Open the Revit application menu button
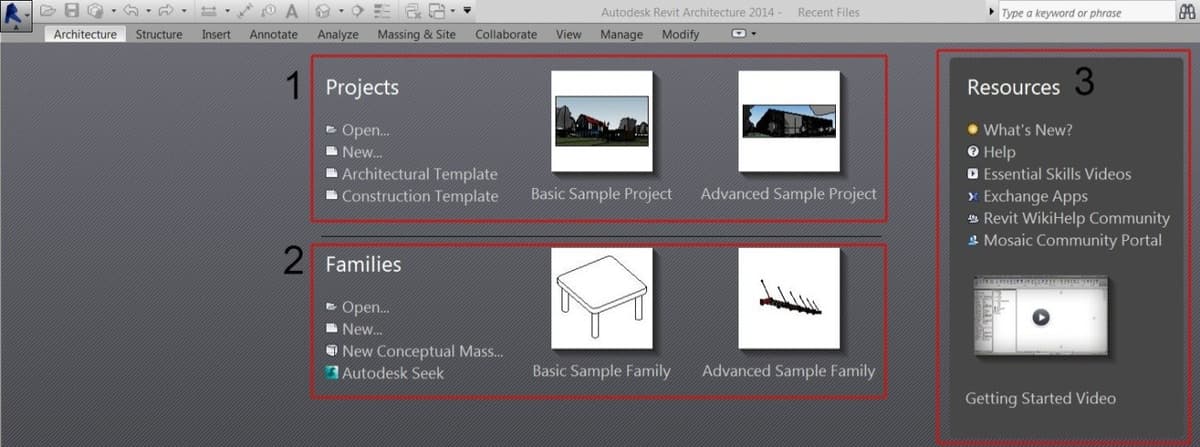1200x447 pixels. coord(16,15)
